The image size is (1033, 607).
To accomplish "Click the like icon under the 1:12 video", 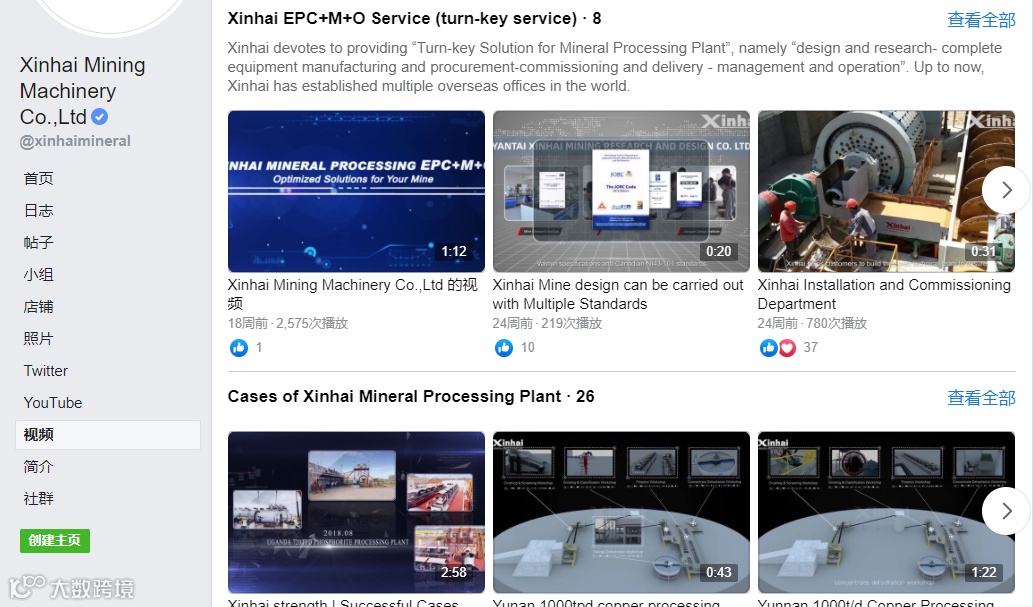I will pos(238,347).
